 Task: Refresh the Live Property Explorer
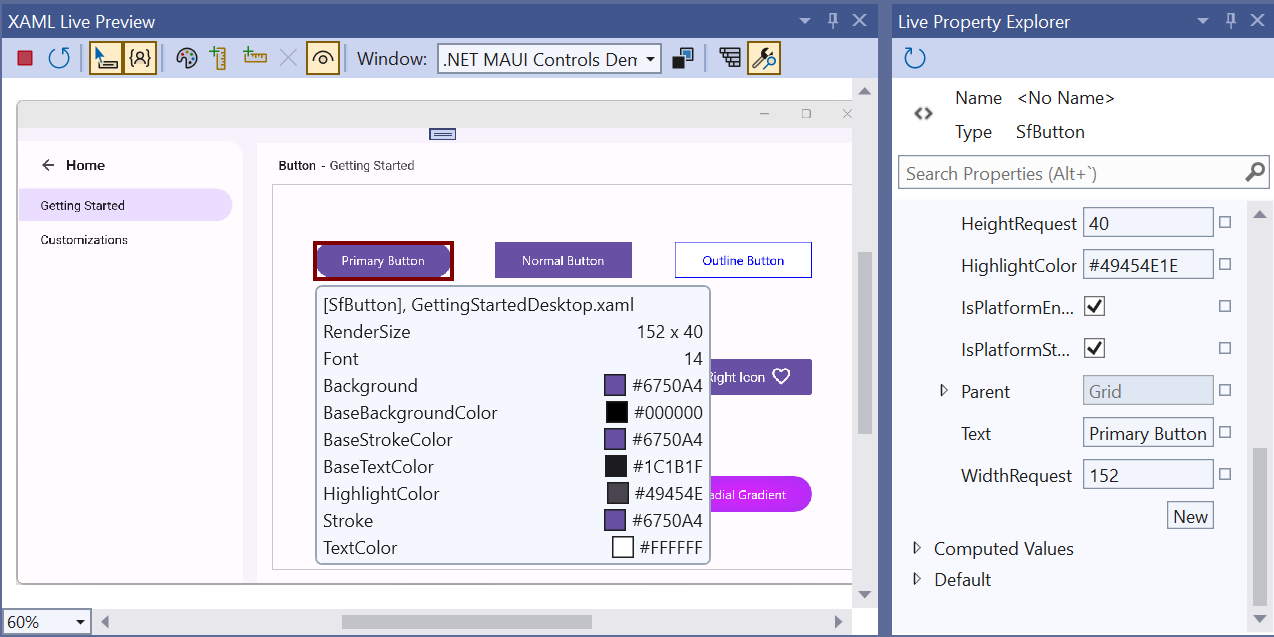pyautogui.click(x=915, y=59)
